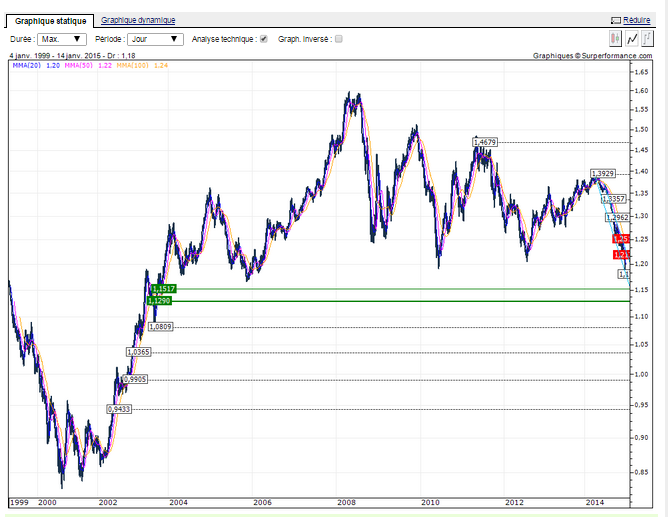The height and width of the screenshot is (517, 668).
Task: Select the line chart type icon
Action: pos(633,39)
